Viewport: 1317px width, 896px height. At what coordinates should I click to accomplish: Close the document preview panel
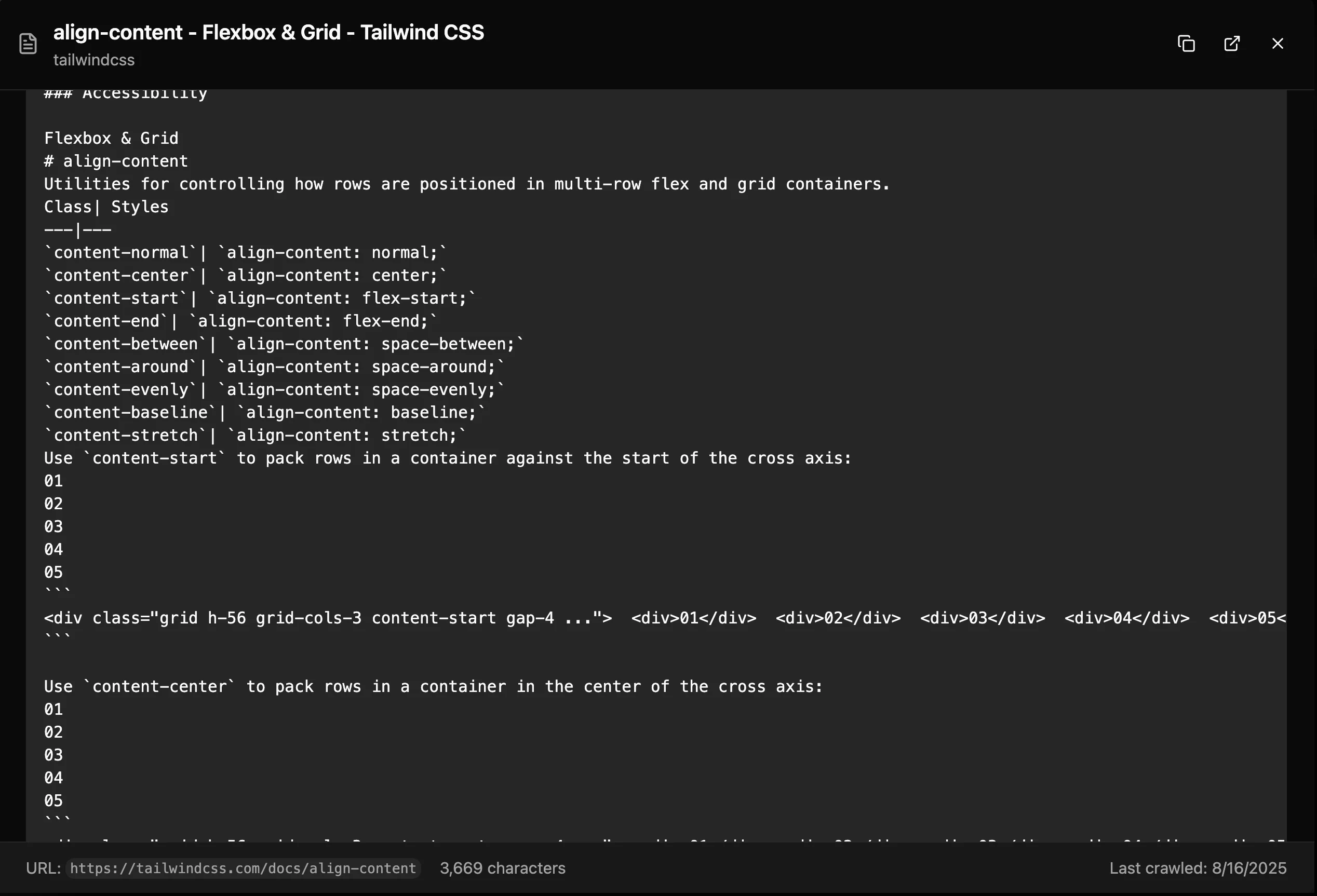coord(1278,44)
